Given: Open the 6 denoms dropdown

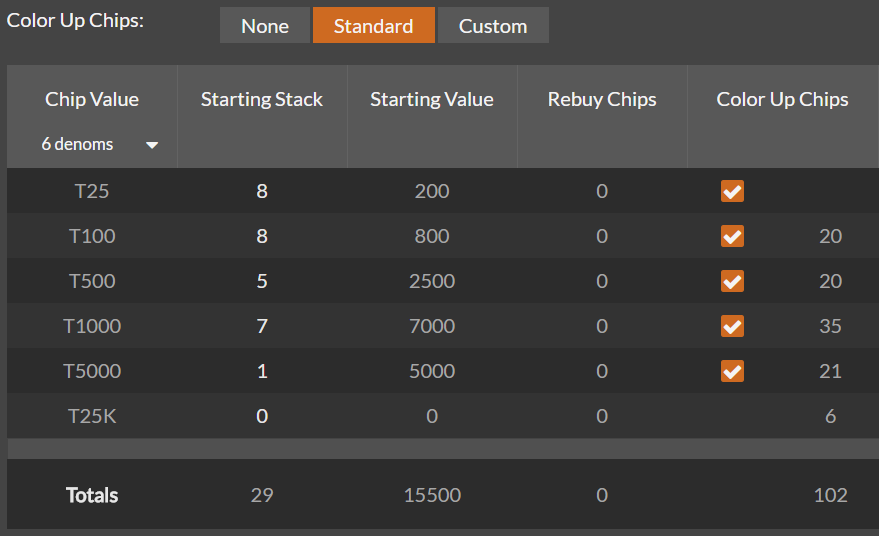Looking at the screenshot, I should pos(92,145).
